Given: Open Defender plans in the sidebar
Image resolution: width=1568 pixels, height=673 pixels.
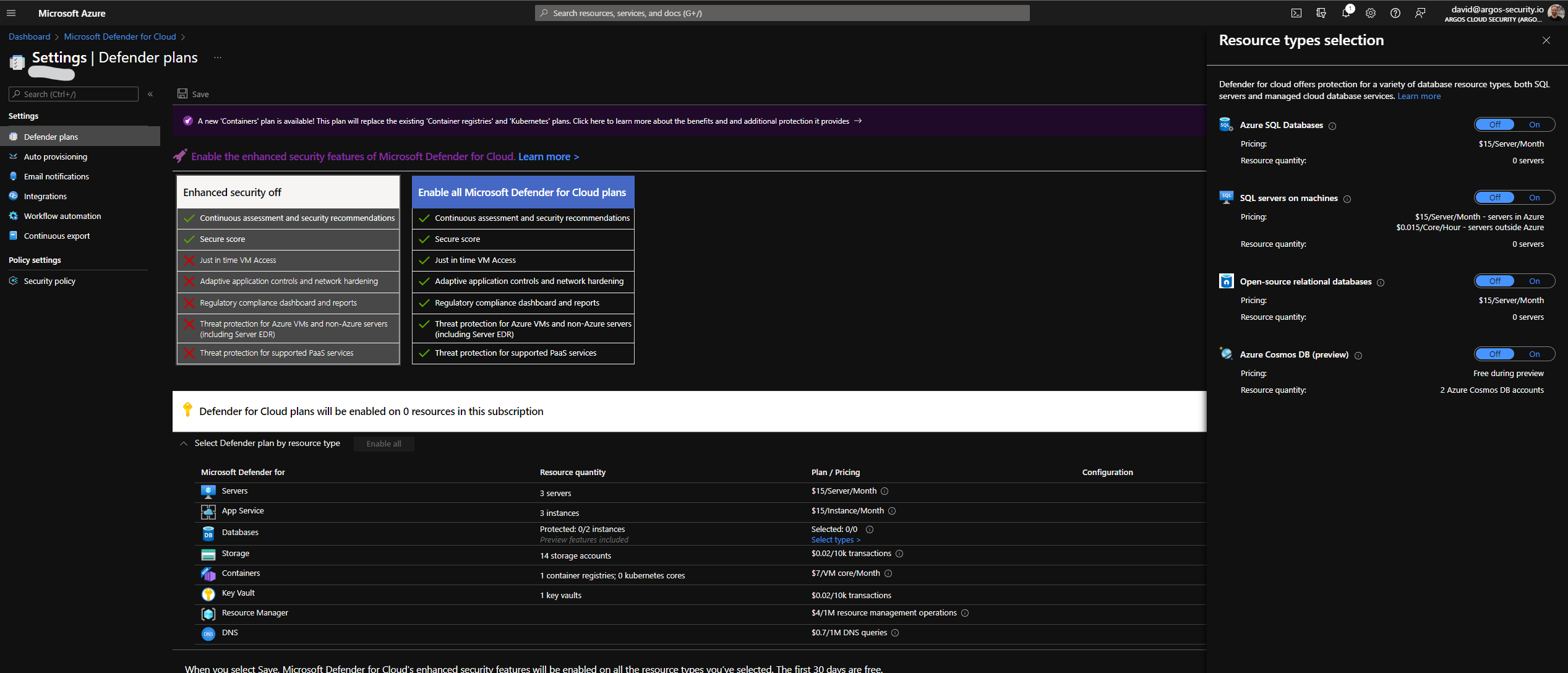Looking at the screenshot, I should click(x=80, y=137).
